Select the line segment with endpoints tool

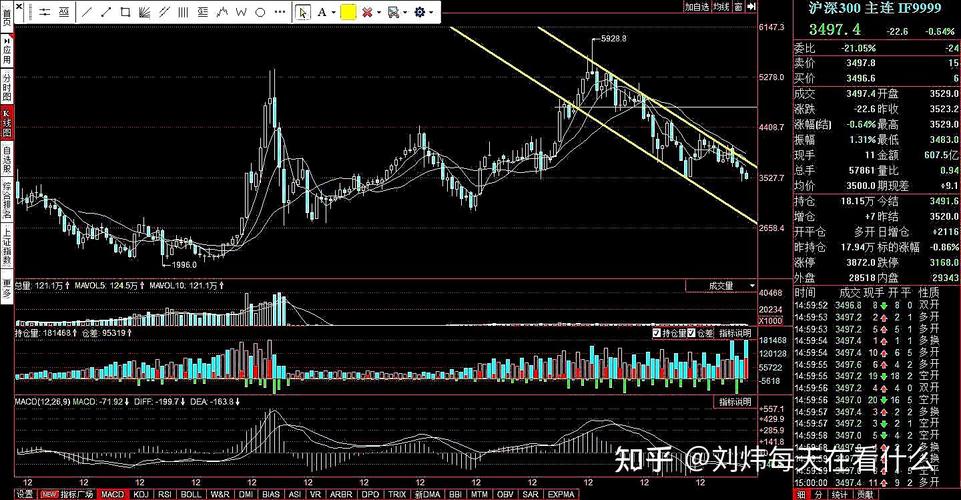(x=106, y=12)
